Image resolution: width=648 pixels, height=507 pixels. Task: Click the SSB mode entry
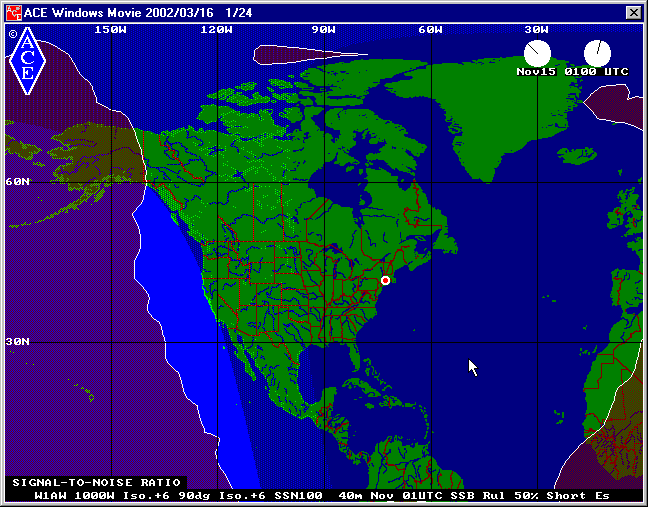pos(462,495)
